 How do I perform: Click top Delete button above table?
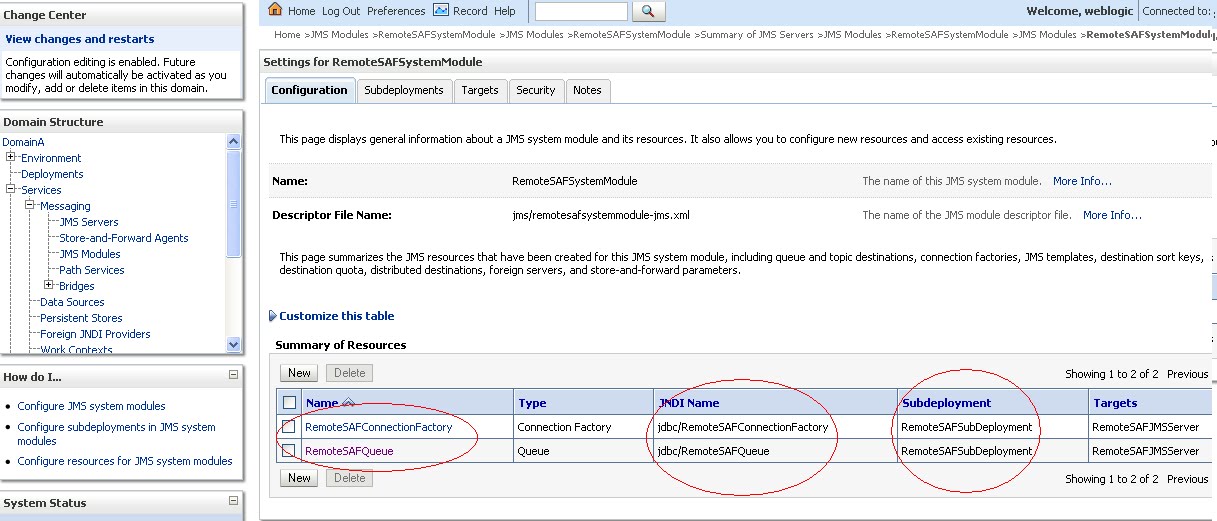coord(349,373)
